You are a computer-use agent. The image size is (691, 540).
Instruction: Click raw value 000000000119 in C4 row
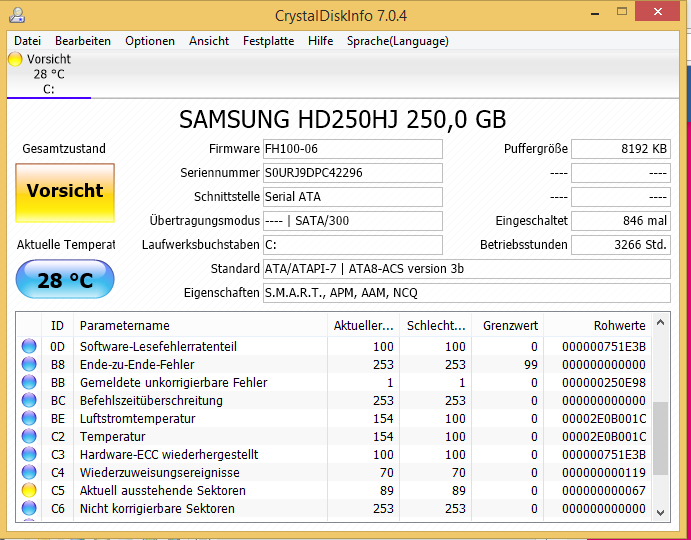tap(604, 473)
